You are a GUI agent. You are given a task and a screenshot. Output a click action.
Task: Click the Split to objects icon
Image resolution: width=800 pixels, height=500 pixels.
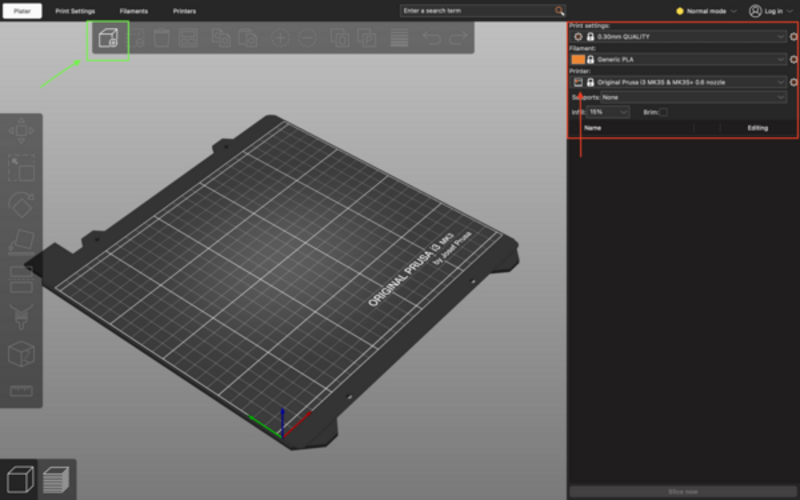340,38
